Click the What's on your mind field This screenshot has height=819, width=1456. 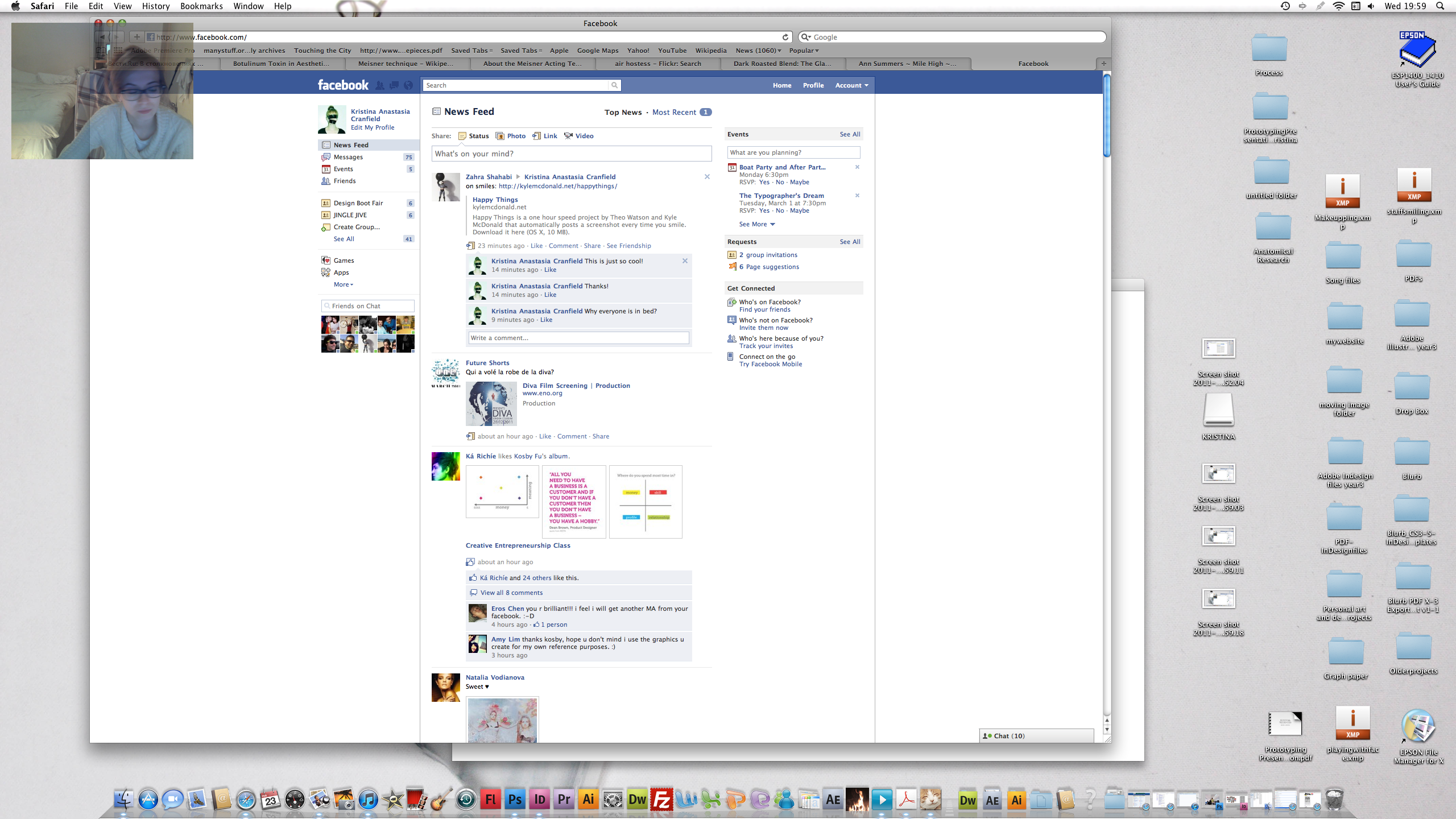click(571, 154)
